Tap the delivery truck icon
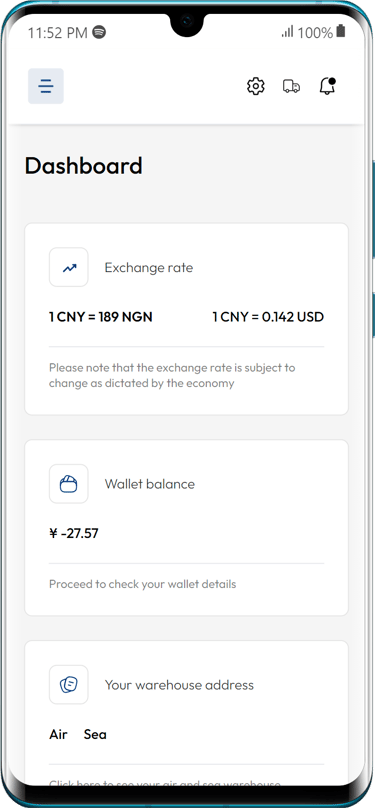 point(291,86)
